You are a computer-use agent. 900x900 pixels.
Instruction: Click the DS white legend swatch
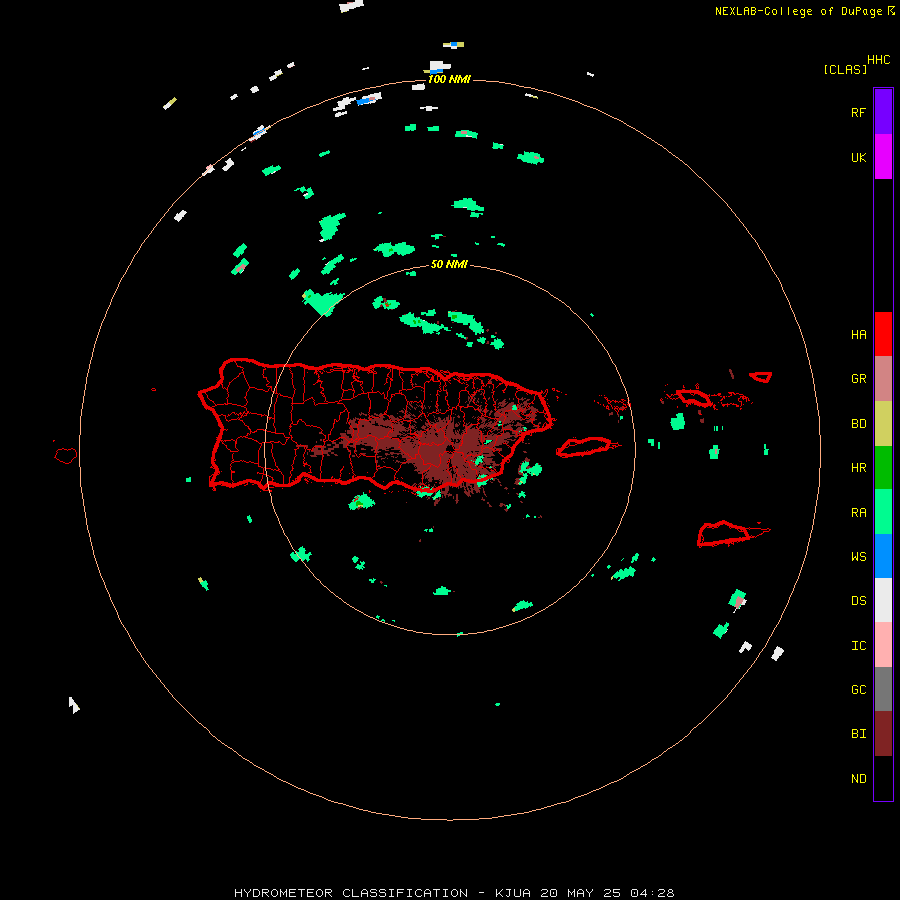[883, 600]
